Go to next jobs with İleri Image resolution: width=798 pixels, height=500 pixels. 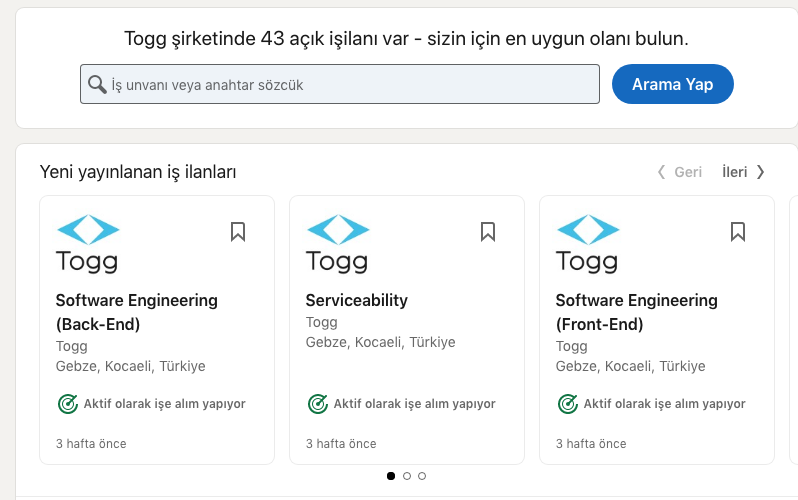pos(743,172)
